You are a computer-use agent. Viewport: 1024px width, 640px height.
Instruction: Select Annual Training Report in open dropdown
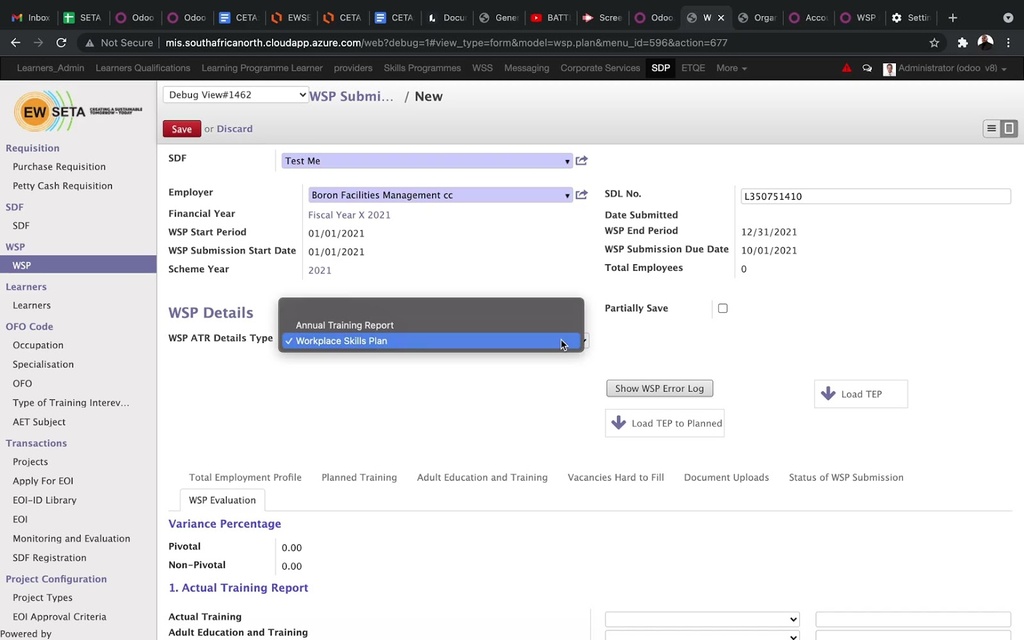(x=344, y=324)
